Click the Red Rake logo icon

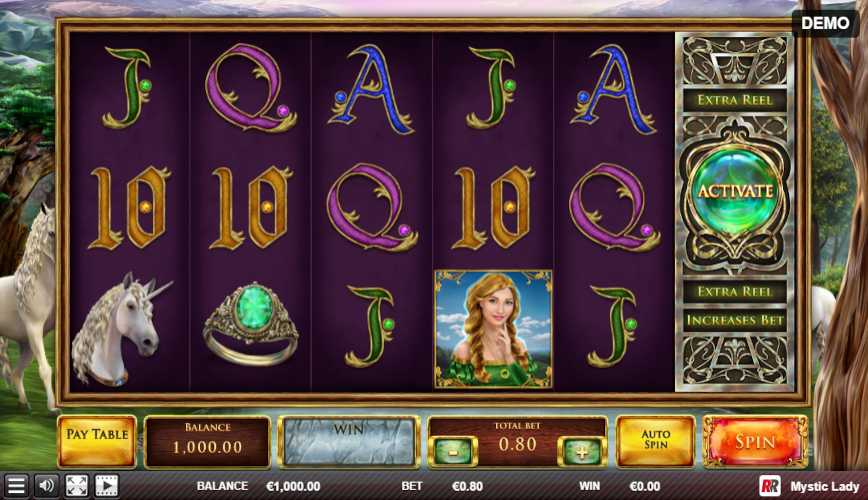(769, 486)
